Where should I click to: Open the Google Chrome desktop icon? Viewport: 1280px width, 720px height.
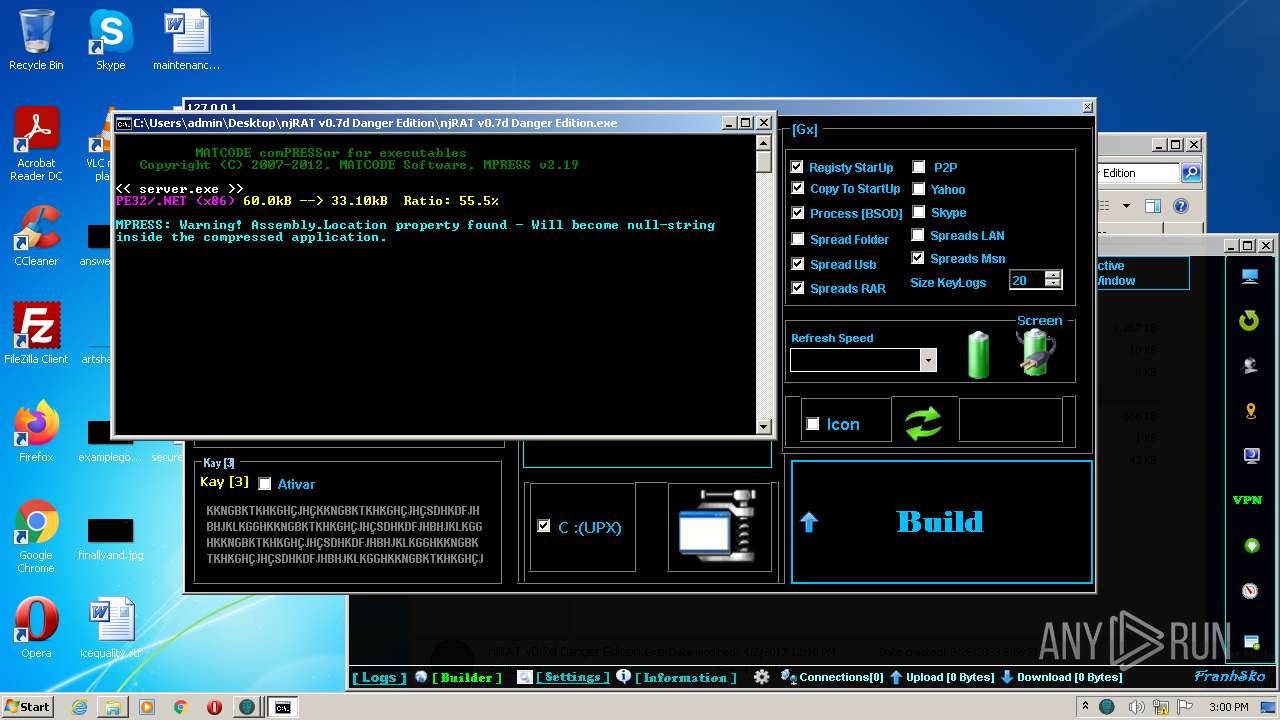[x=36, y=537]
